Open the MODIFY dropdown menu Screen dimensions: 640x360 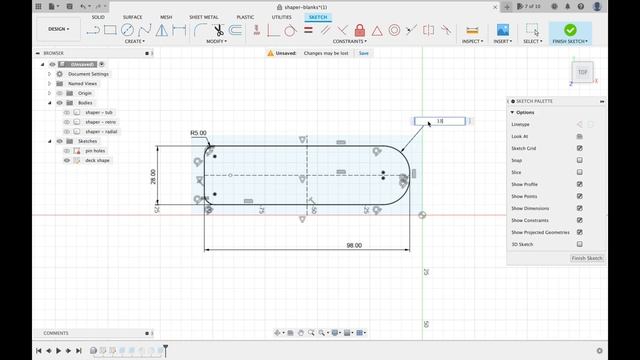216,41
